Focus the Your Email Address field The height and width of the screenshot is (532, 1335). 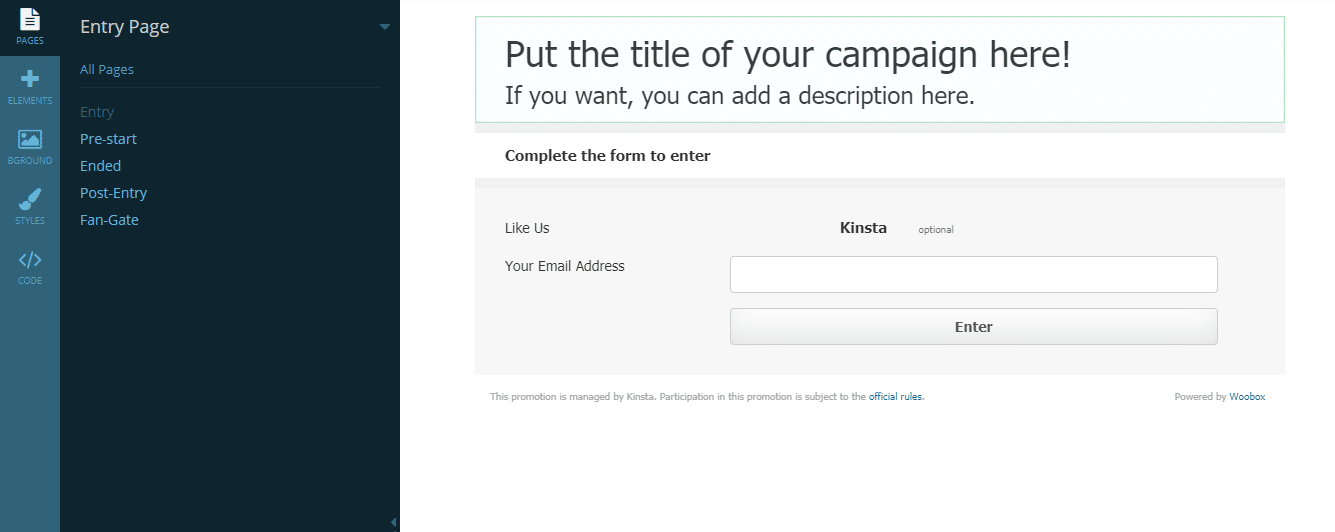click(973, 275)
